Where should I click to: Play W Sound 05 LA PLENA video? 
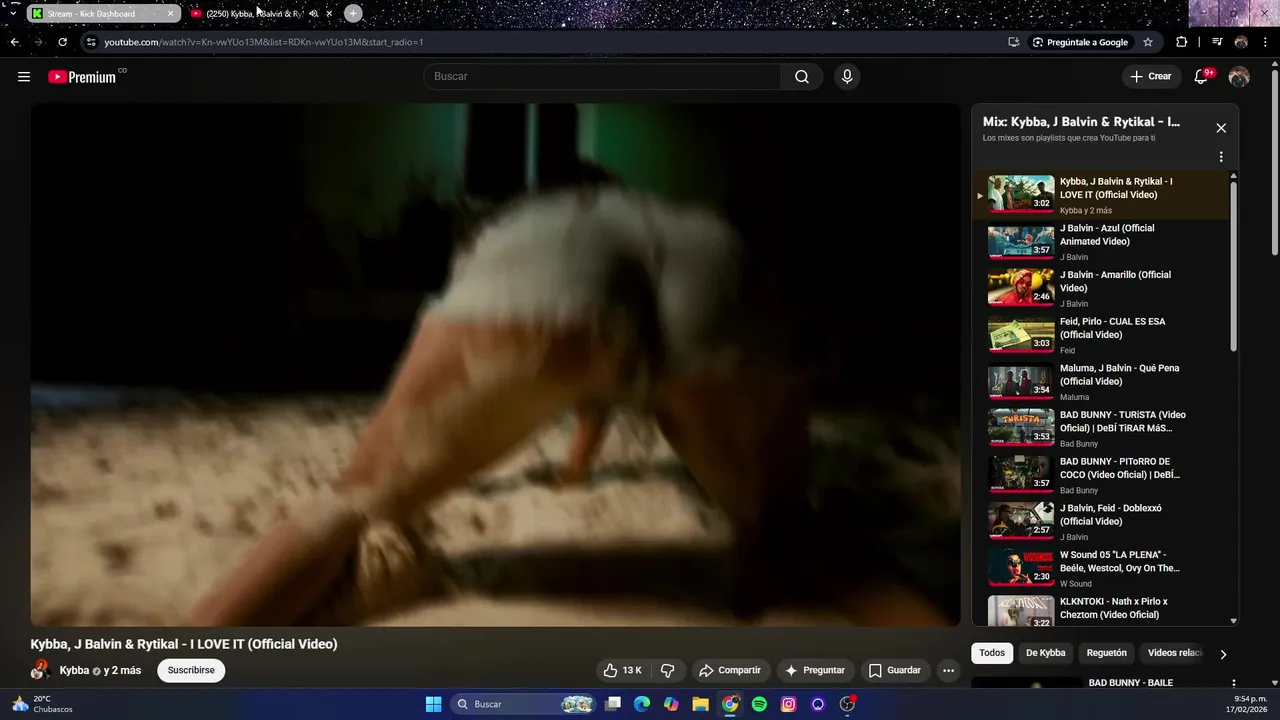point(1100,568)
